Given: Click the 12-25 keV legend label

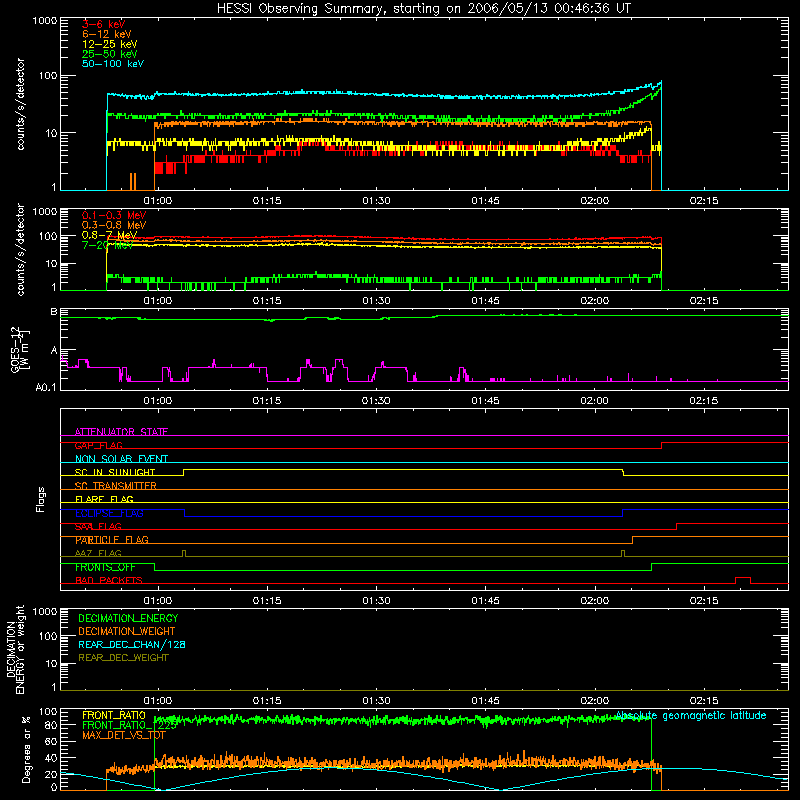Looking at the screenshot, I should pyautogui.click(x=110, y=44).
